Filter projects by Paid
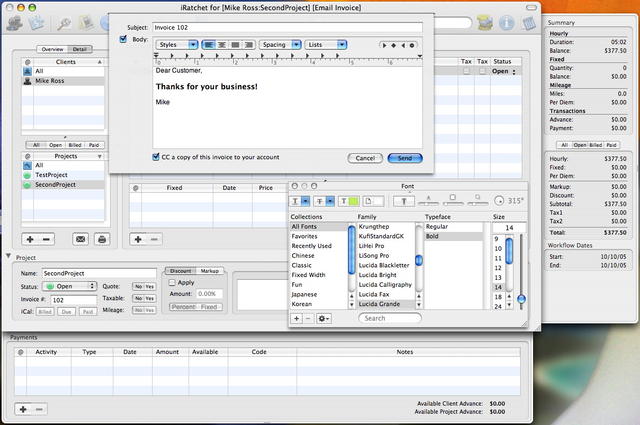The image size is (640, 425). [94, 145]
